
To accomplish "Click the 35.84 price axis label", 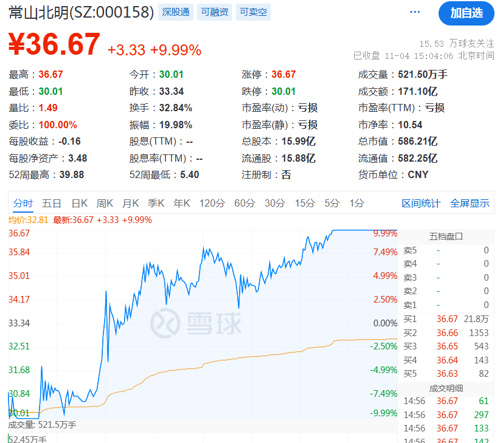I will tap(19, 252).
